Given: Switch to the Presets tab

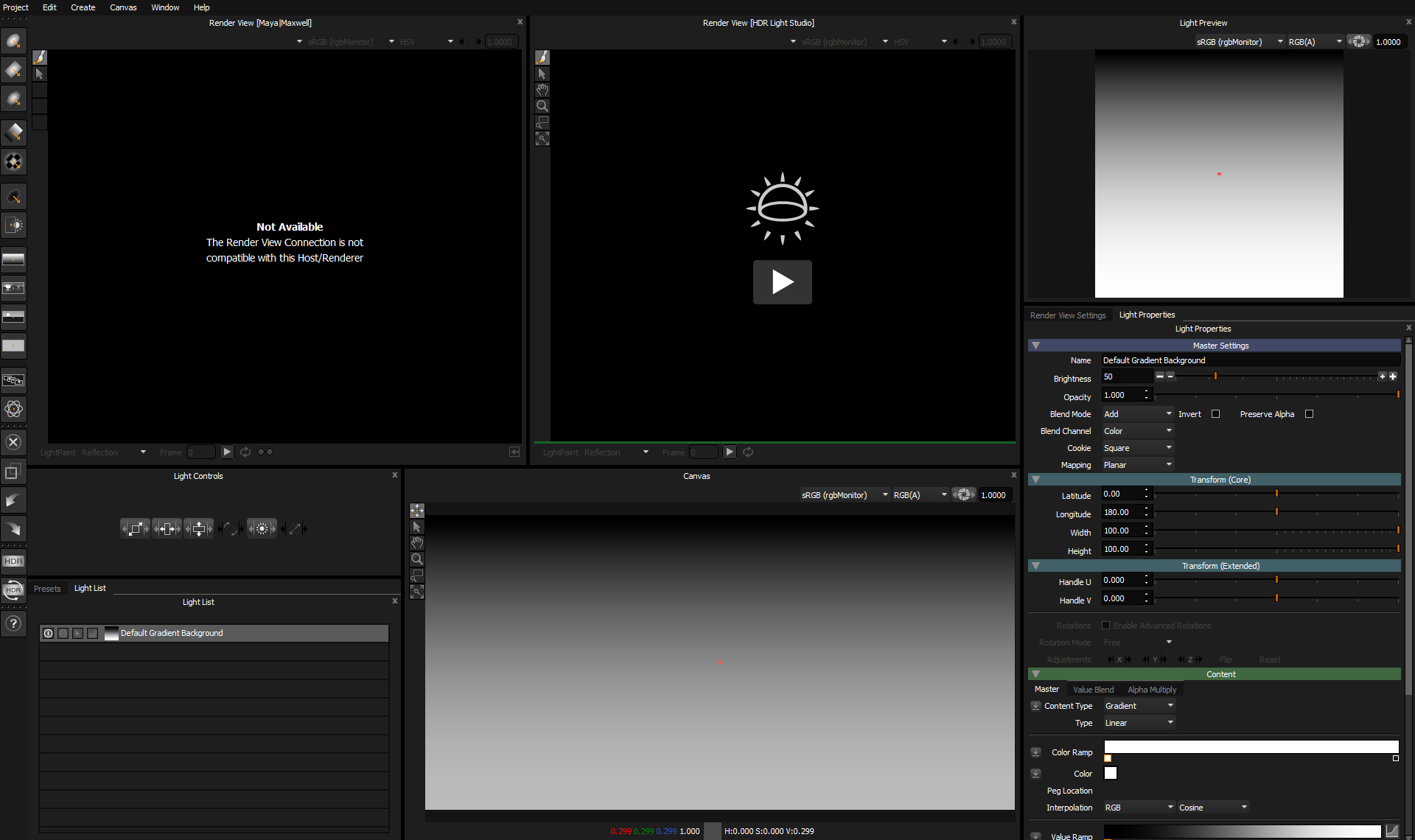Looking at the screenshot, I should point(48,588).
